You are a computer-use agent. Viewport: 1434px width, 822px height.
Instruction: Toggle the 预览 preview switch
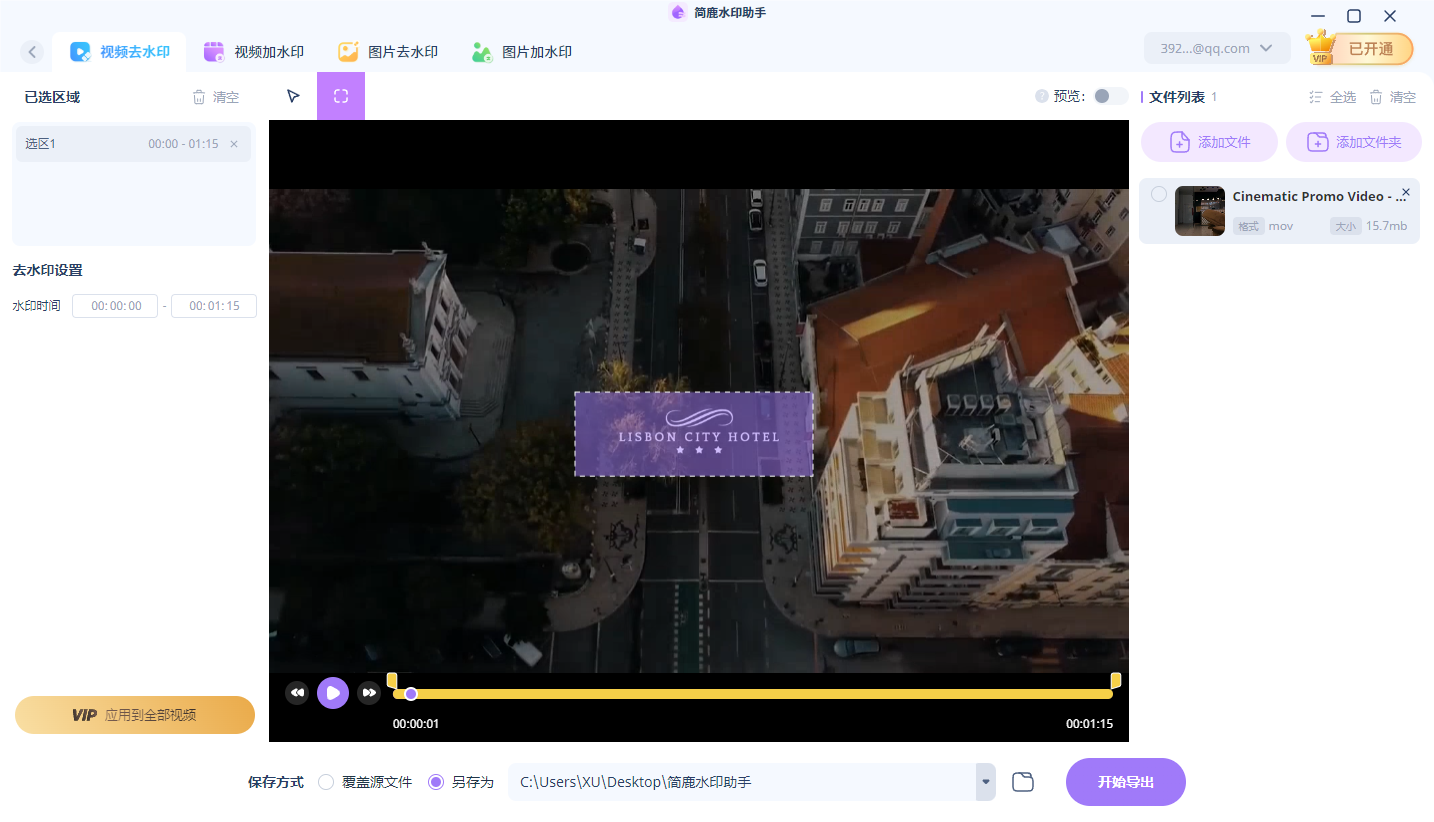tap(1110, 96)
